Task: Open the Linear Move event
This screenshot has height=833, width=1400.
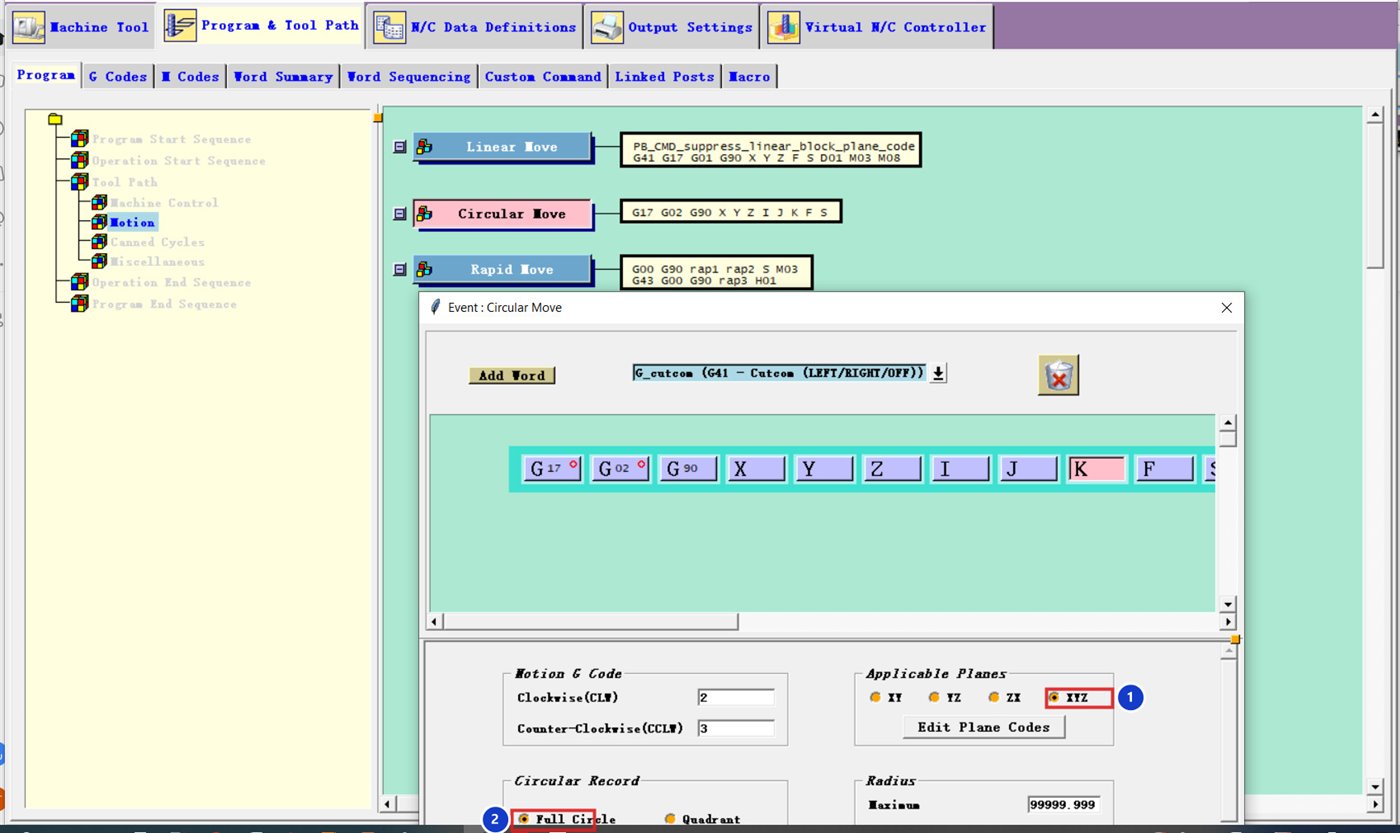Action: click(502, 147)
